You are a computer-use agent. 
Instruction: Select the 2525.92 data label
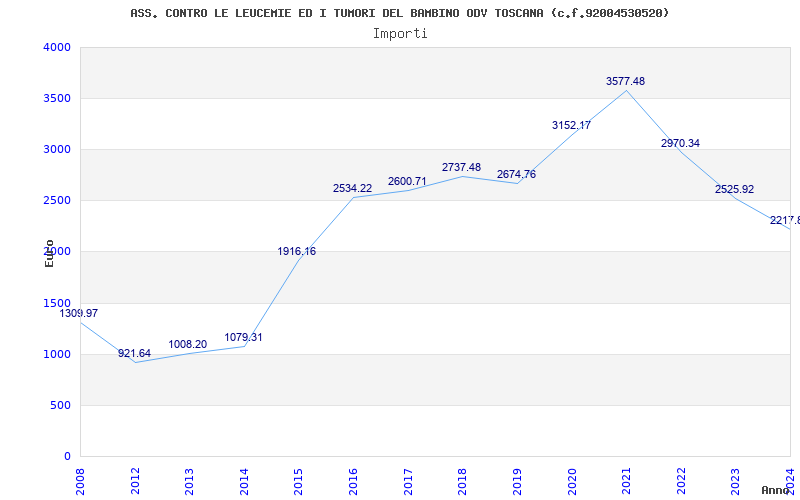[x=734, y=189]
